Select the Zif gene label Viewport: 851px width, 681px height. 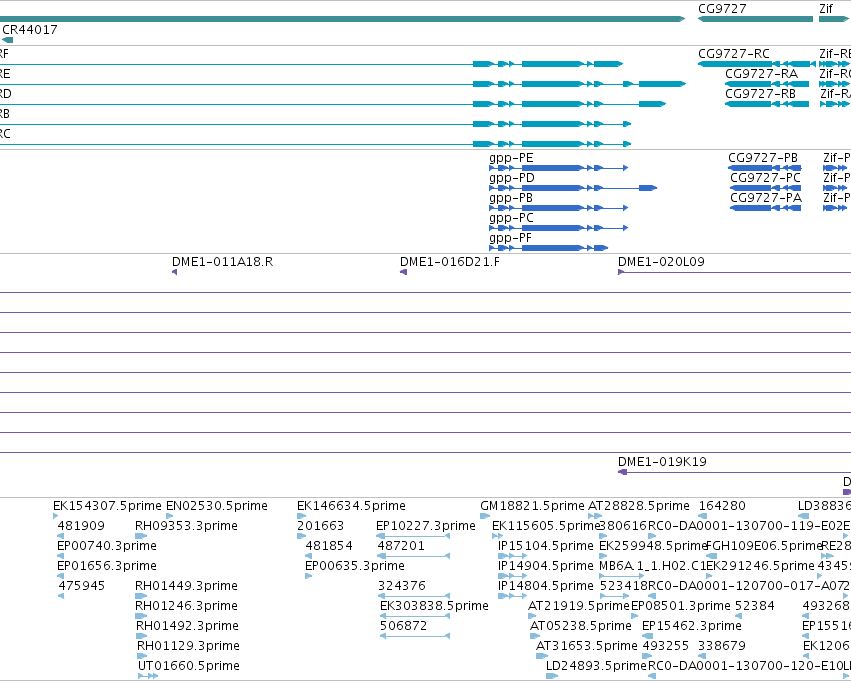[825, 9]
